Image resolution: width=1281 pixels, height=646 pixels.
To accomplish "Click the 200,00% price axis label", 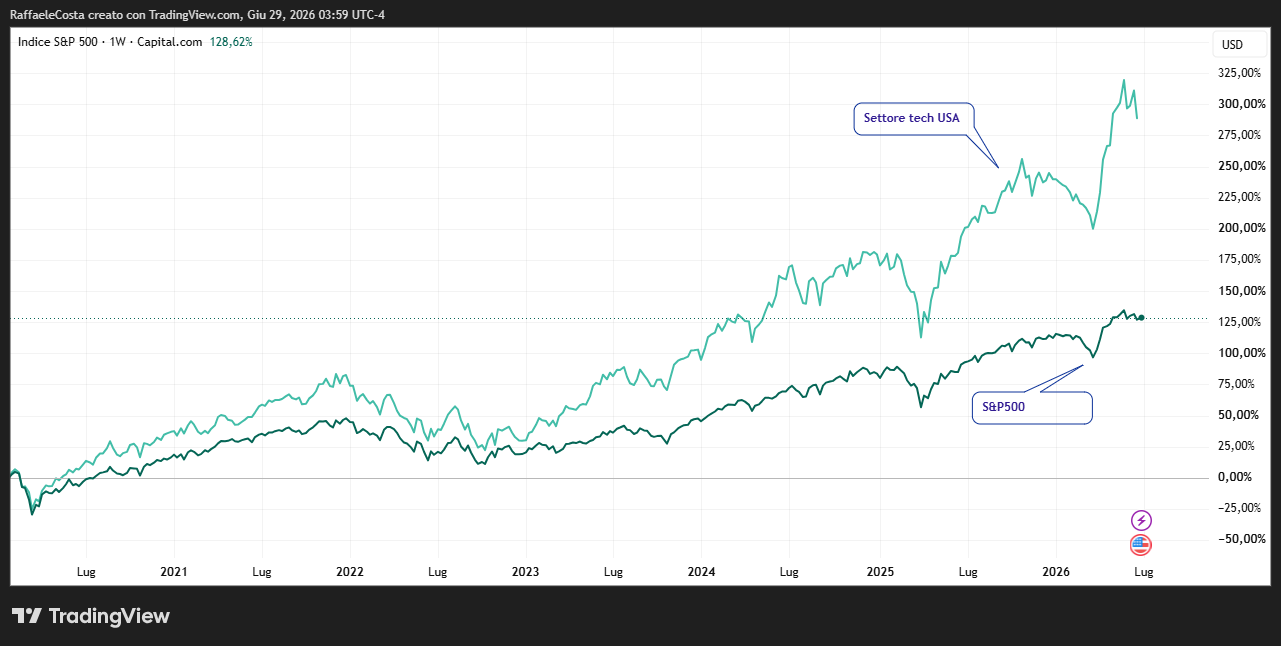I will 1241,228.
